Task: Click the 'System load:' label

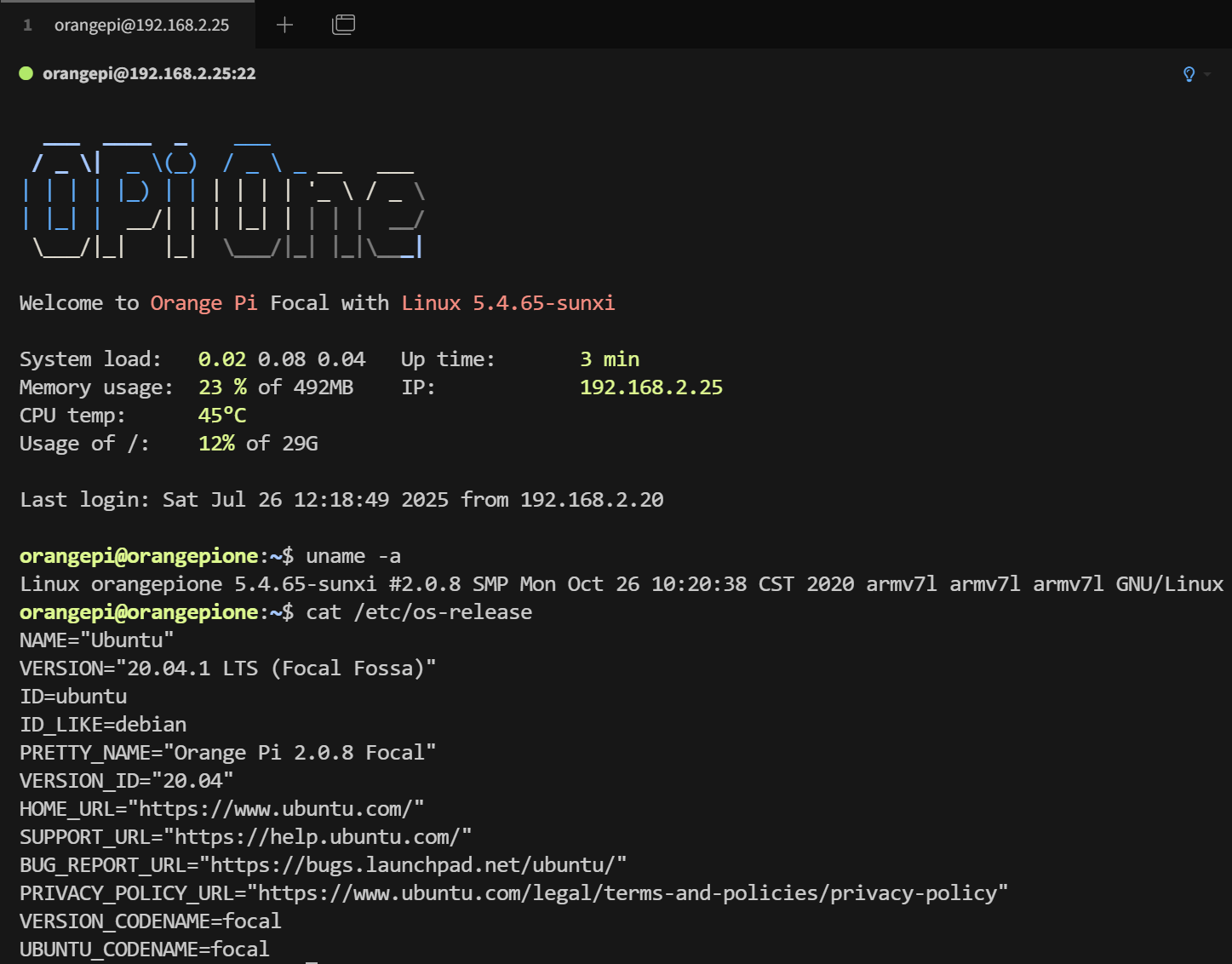Action: 90,359
